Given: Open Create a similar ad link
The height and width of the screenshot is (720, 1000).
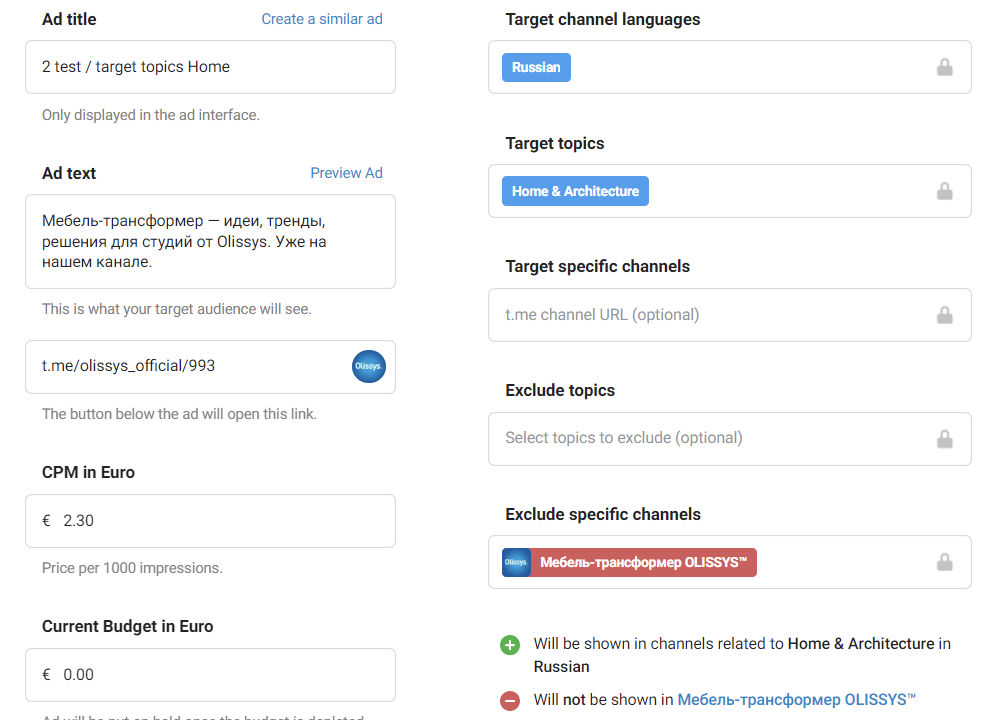Looking at the screenshot, I should (322, 19).
